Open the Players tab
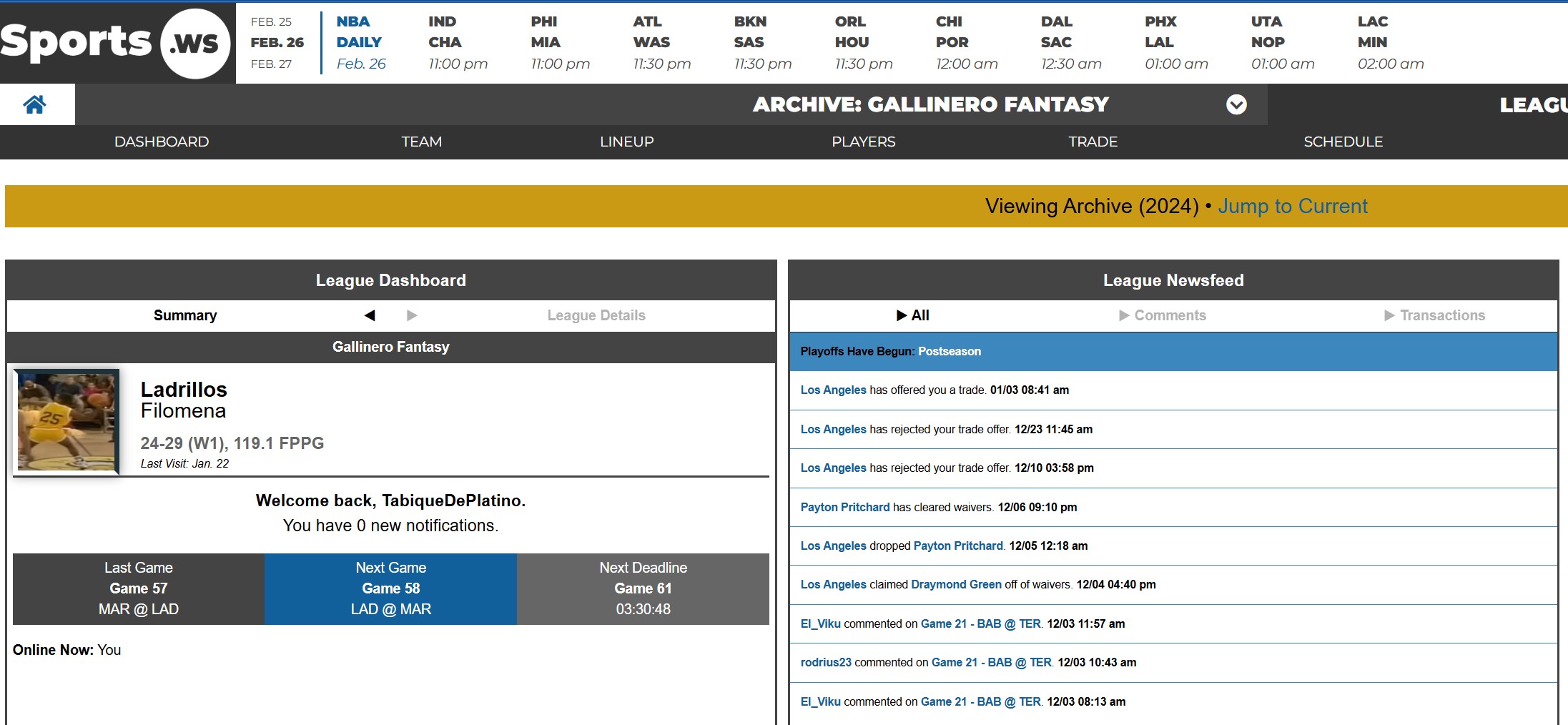The height and width of the screenshot is (725, 1568). point(863,142)
